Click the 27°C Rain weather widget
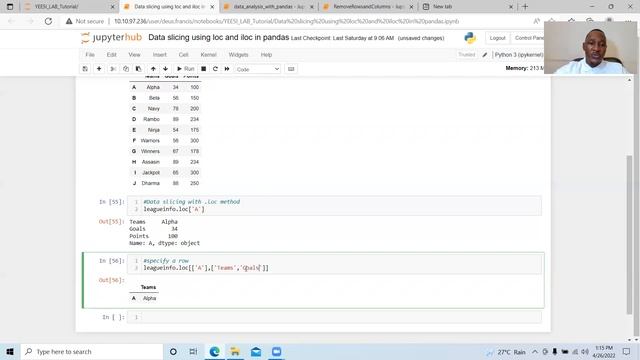Image resolution: width=640 pixels, height=360 pixels. pos(506,352)
